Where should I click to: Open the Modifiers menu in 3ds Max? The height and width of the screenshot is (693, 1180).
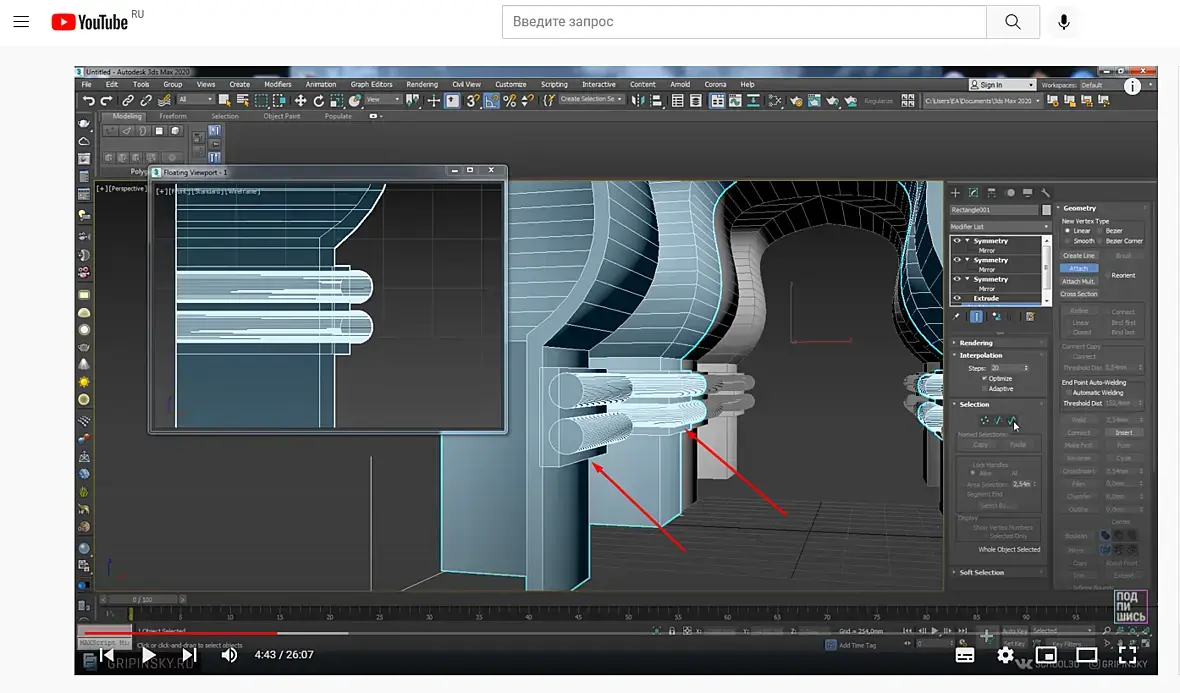(x=277, y=85)
